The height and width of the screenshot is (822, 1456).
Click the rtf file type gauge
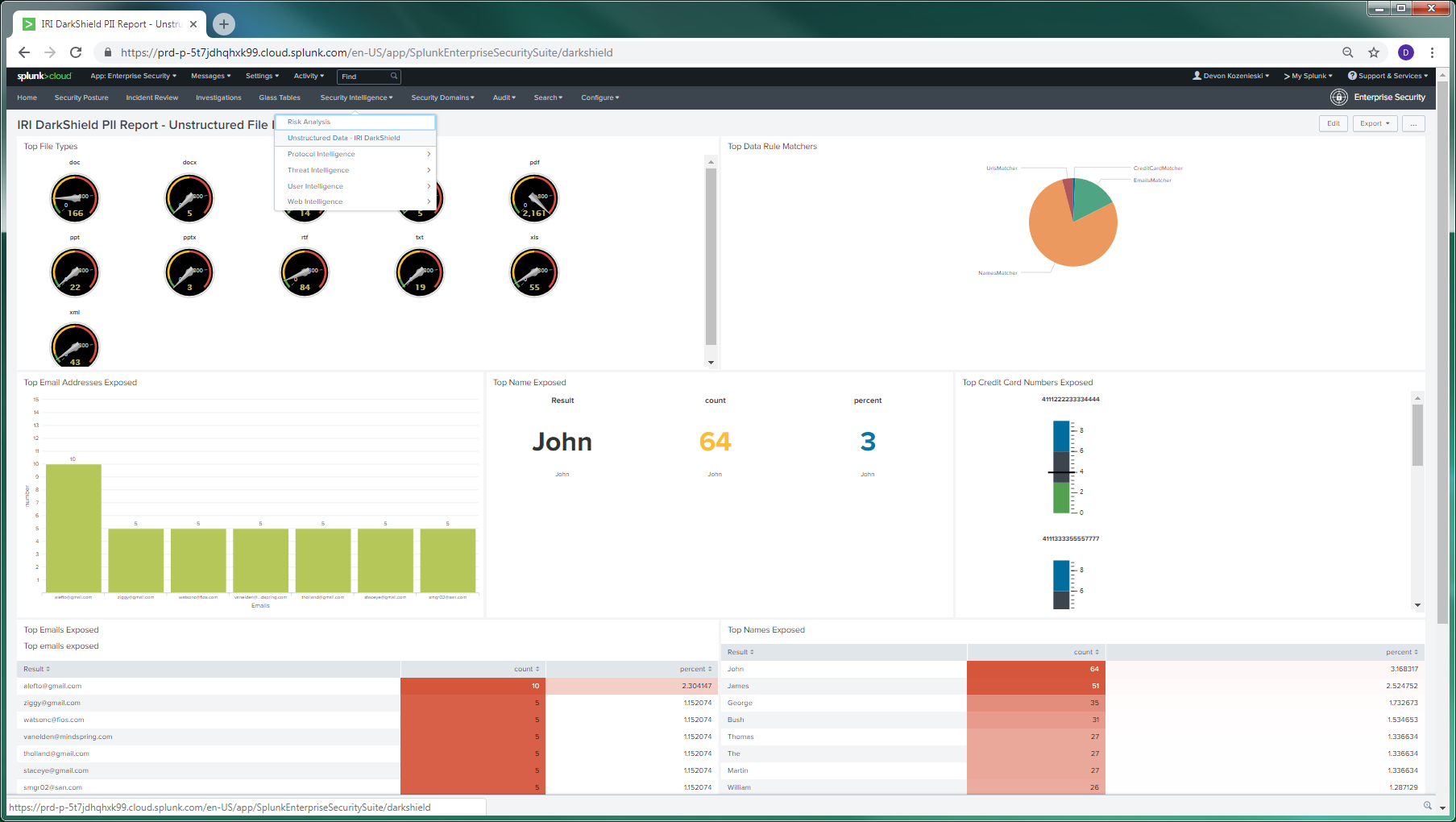305,272
